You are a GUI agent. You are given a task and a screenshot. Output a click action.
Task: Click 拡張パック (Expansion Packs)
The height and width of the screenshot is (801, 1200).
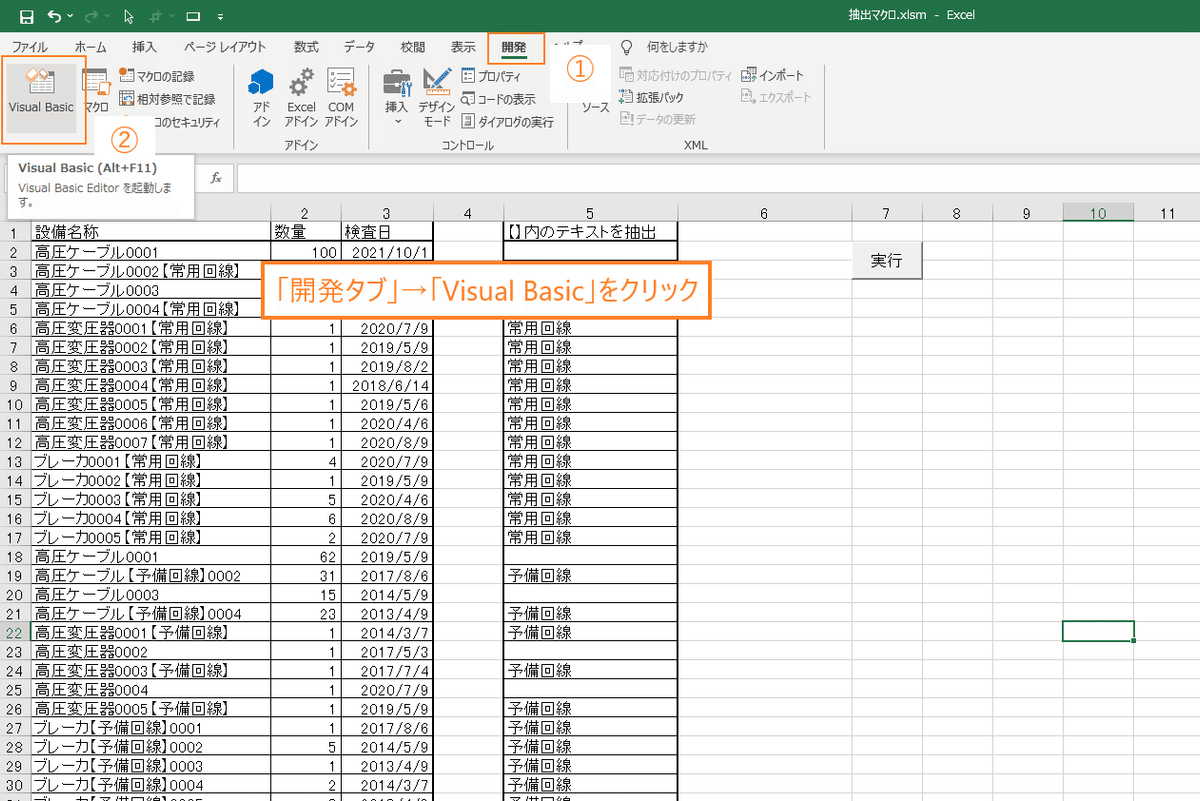(x=651, y=98)
